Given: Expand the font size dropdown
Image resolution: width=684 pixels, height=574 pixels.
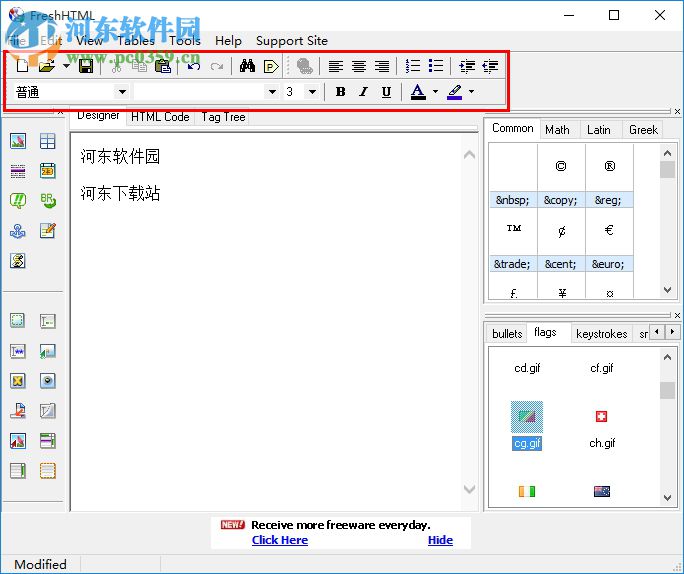Looking at the screenshot, I should [x=312, y=92].
